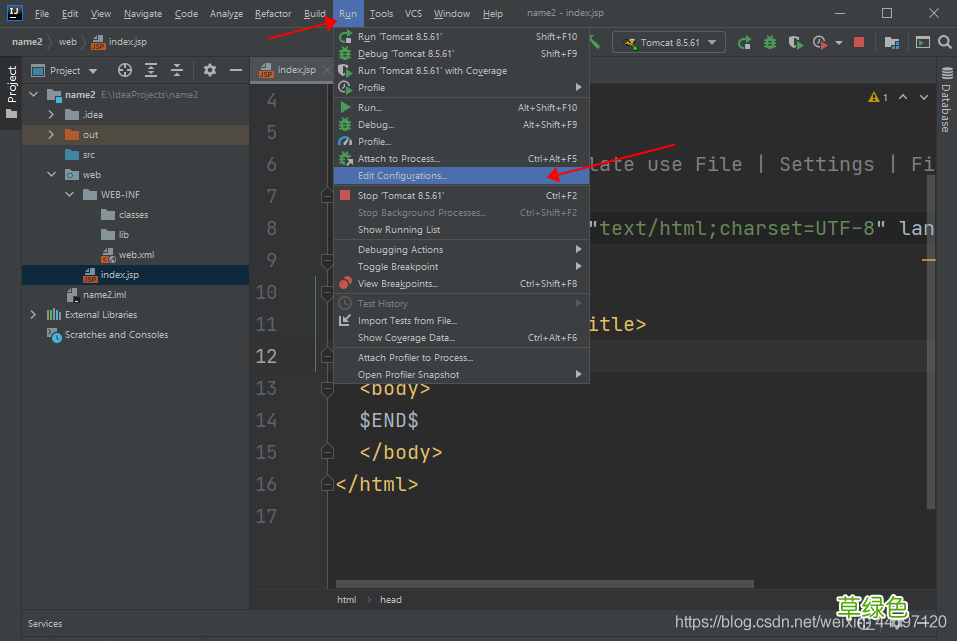Open Project panel settings gear

pos(209,71)
